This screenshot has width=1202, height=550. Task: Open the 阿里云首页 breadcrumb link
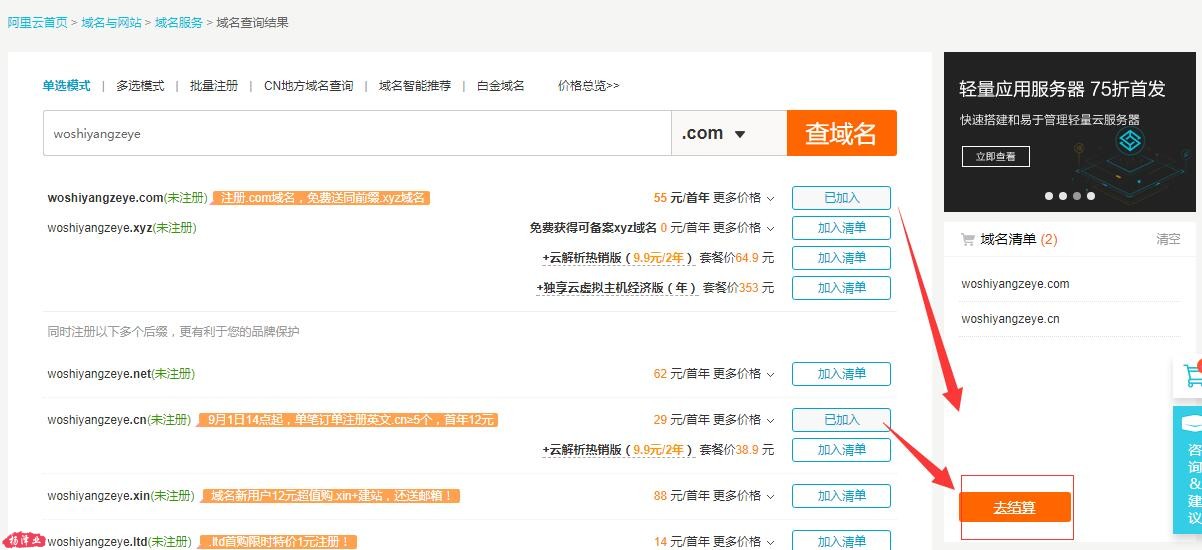point(37,22)
